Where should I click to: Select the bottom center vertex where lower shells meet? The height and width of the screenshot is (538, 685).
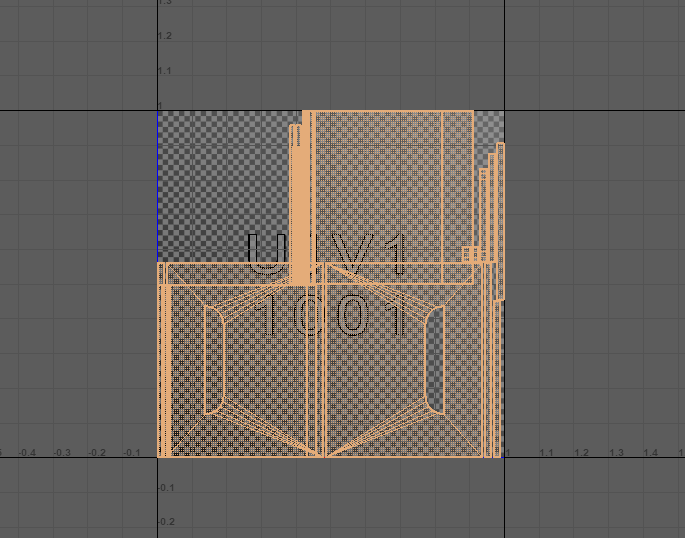[322, 456]
